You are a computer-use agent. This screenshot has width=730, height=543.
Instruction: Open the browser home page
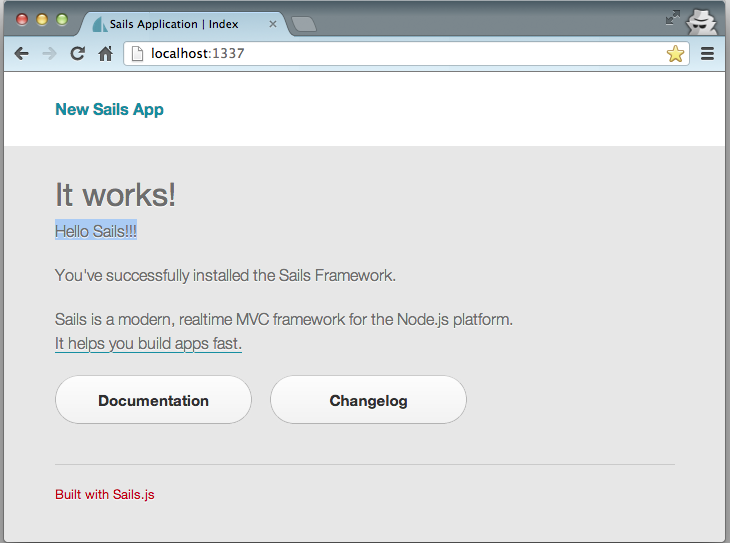(105, 54)
